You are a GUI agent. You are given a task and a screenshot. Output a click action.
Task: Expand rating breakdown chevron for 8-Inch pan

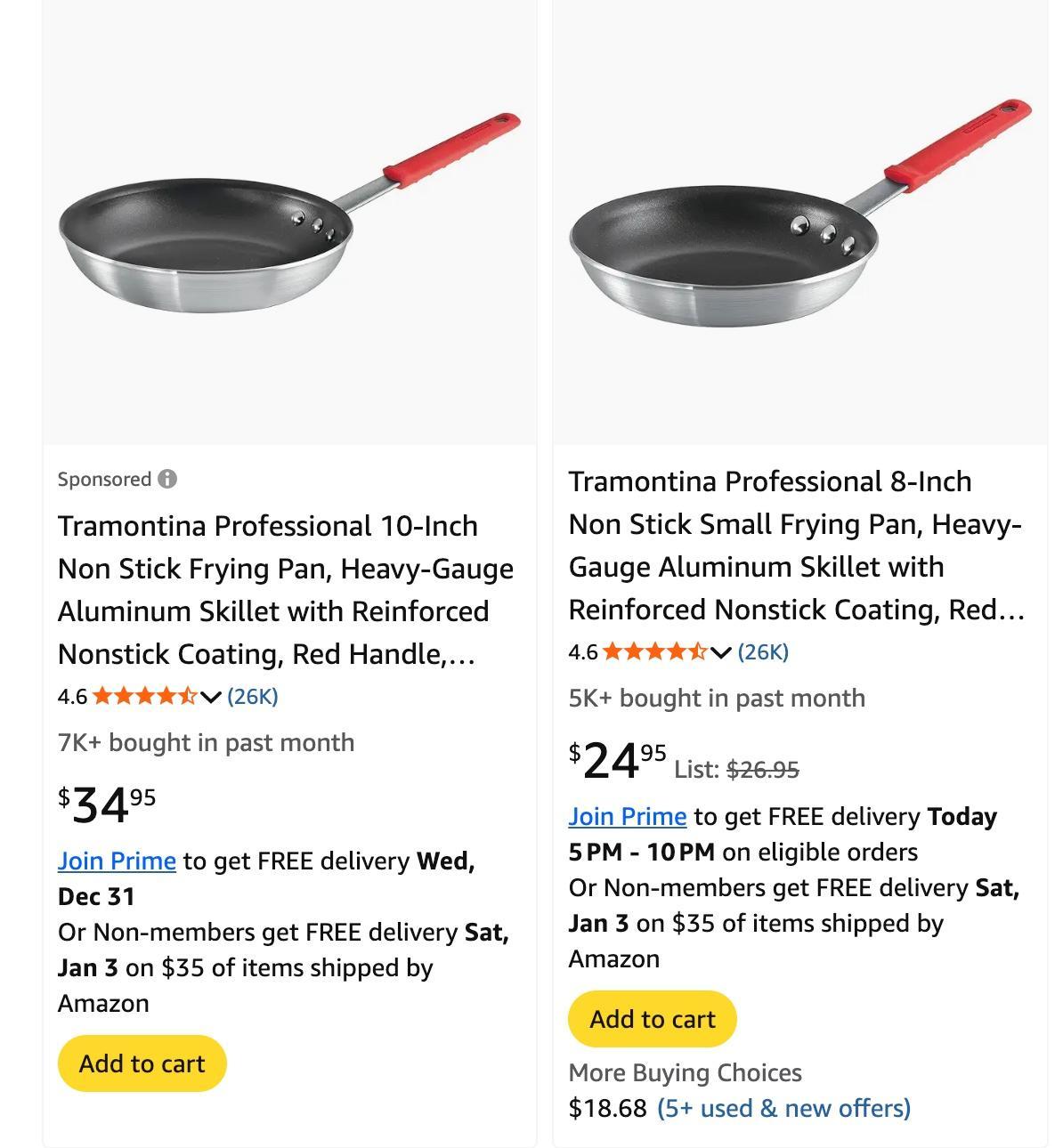pos(721,652)
